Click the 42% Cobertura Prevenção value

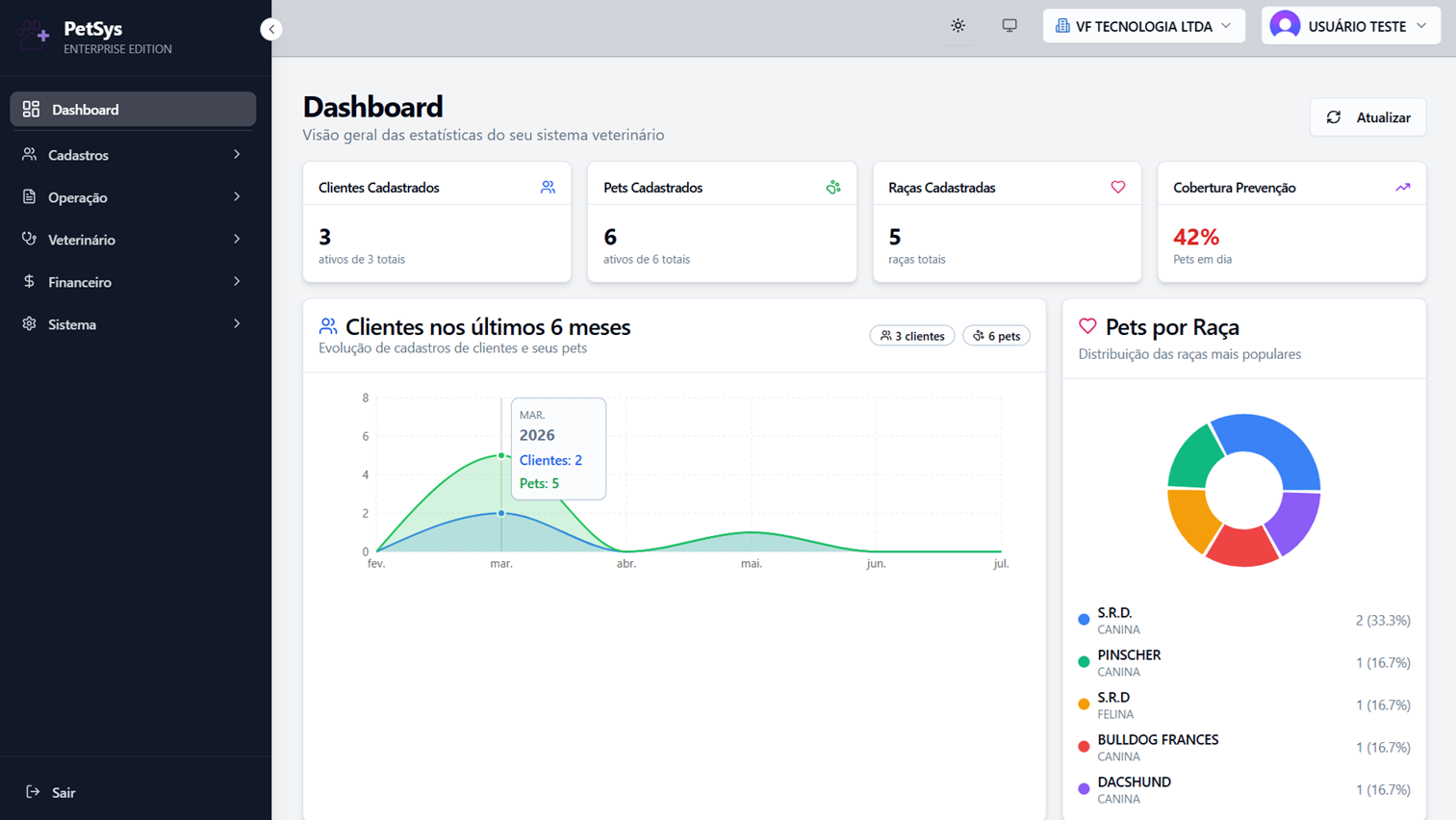1196,237
